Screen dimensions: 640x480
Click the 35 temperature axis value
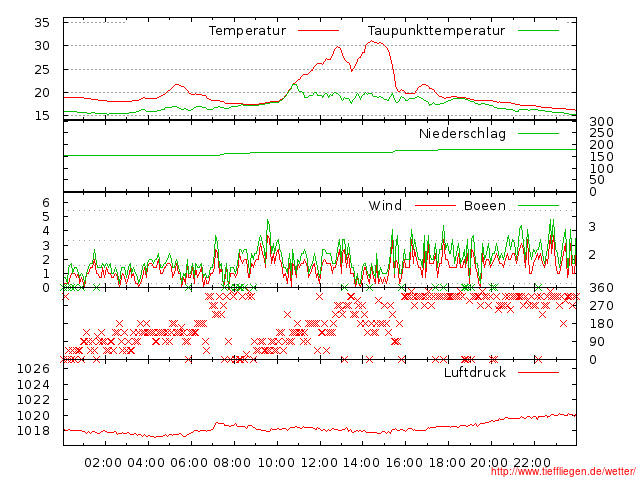tap(42, 23)
